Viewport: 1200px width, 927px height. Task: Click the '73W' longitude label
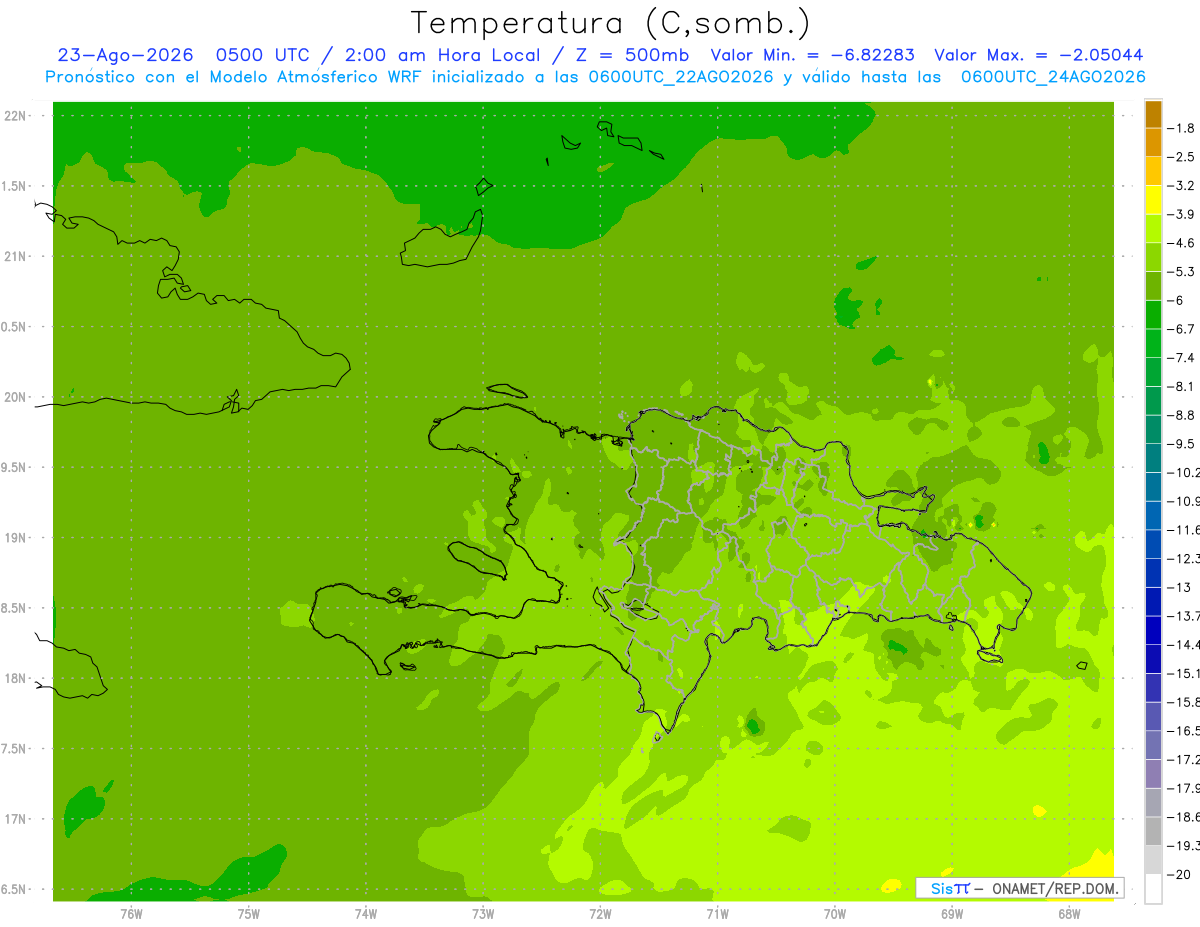coord(483,913)
